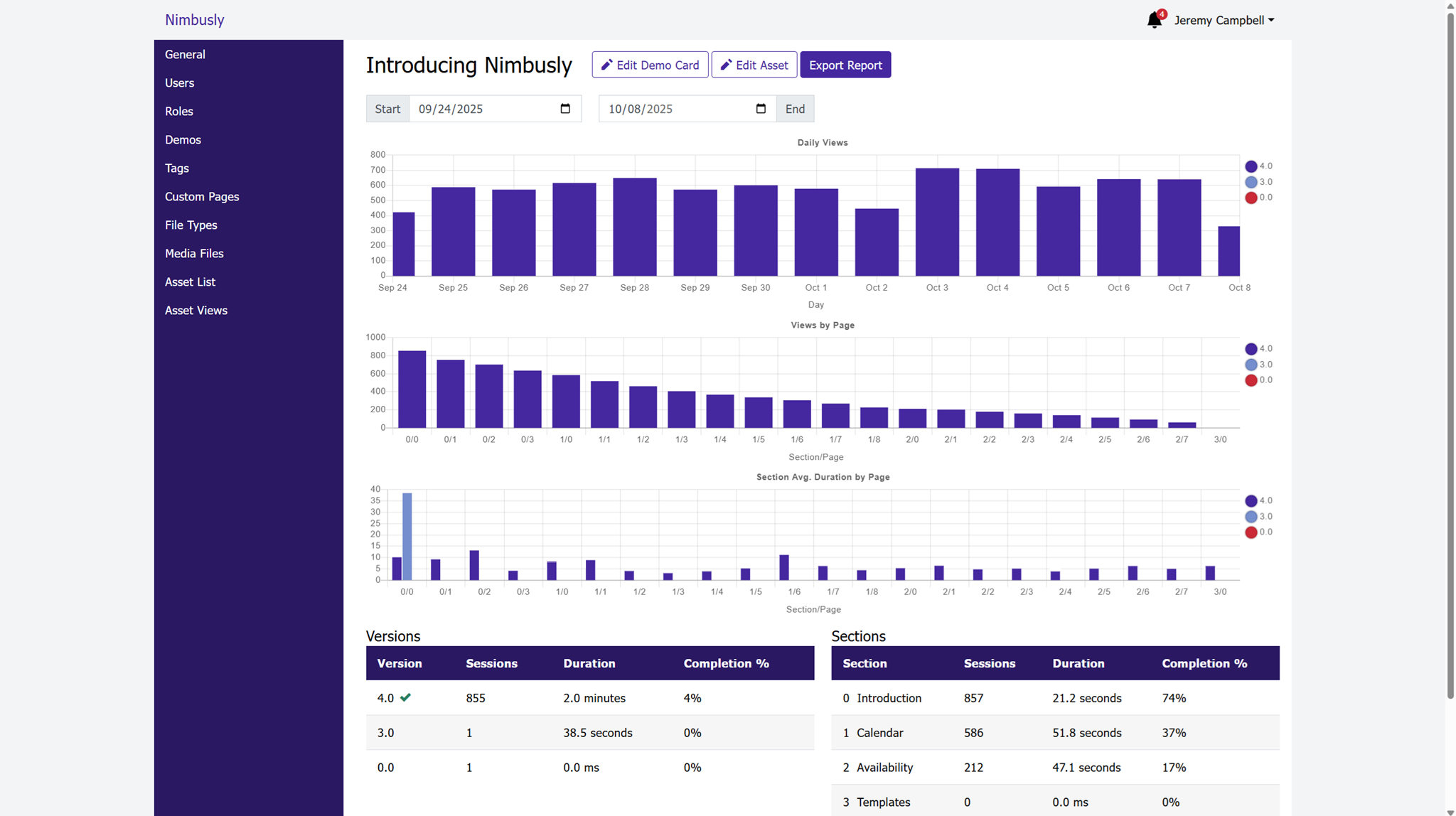Screen dimensions: 1456x816
Task: Click the Export Report button
Action: click(845, 64)
